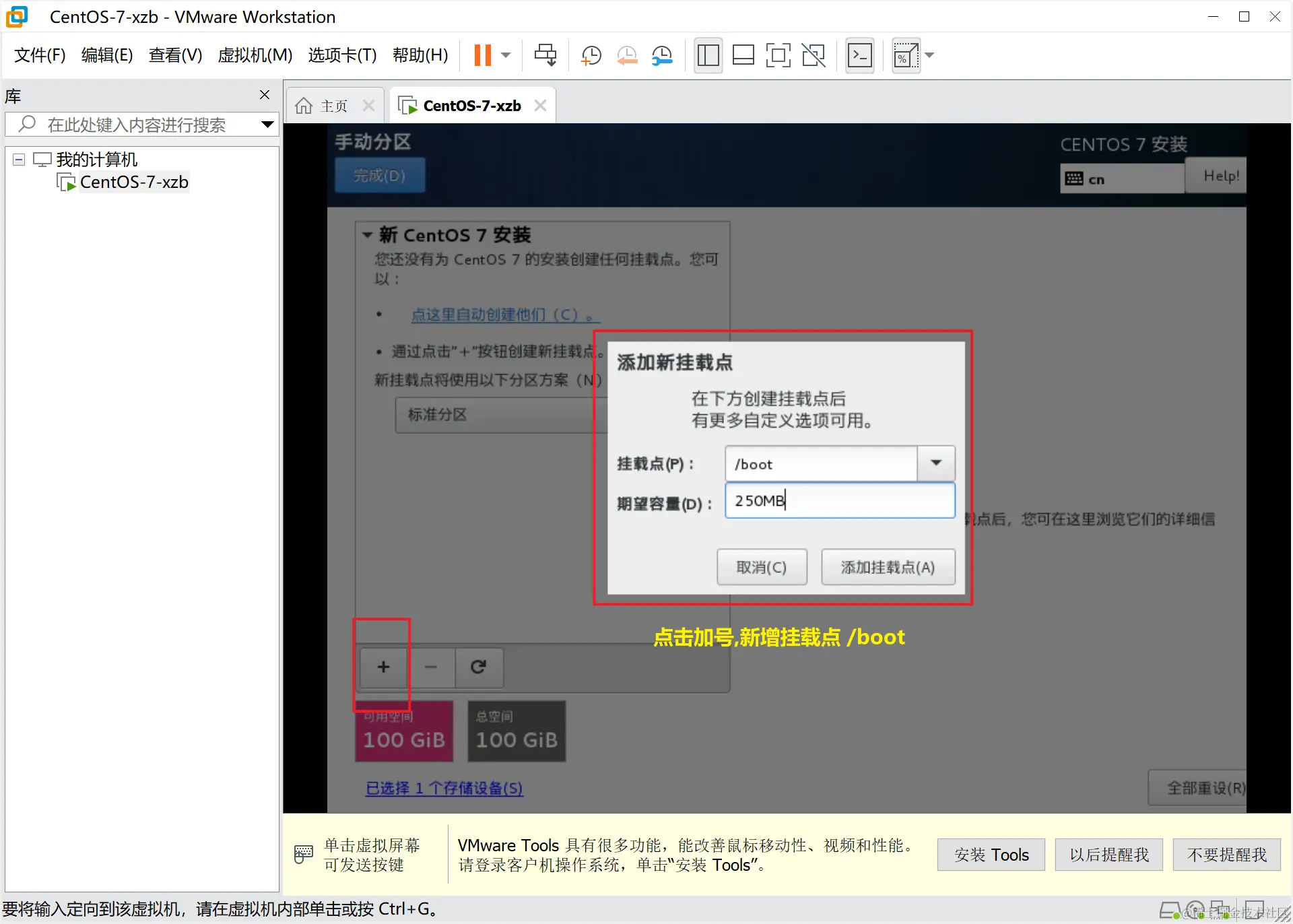The image size is (1293, 924).
Task: Open the 查看(V) menu
Action: [175, 55]
